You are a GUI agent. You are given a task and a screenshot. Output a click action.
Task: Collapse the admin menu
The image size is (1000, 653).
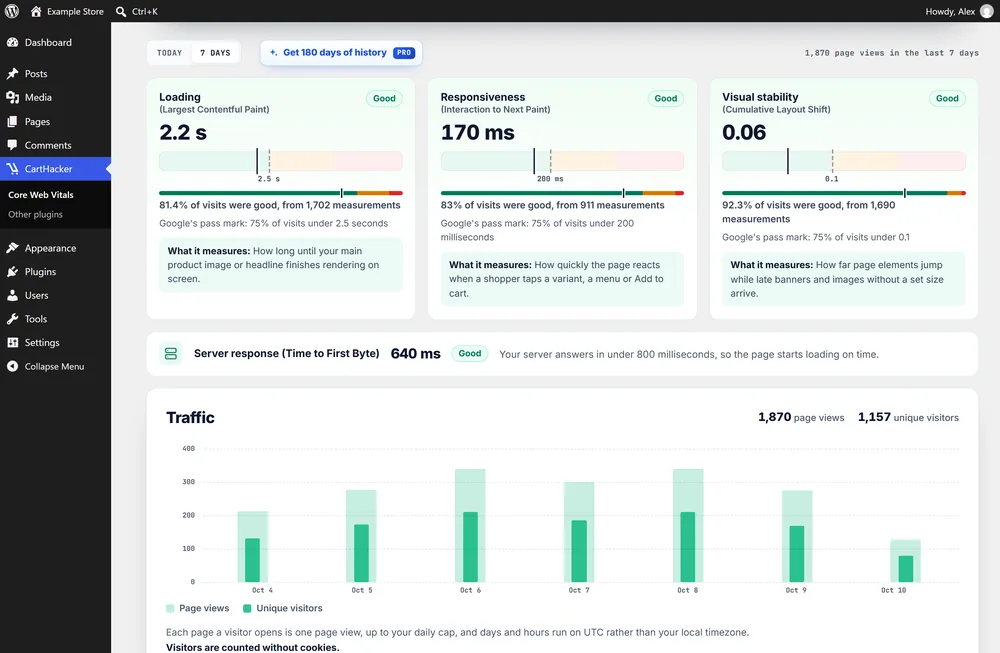coord(55,366)
